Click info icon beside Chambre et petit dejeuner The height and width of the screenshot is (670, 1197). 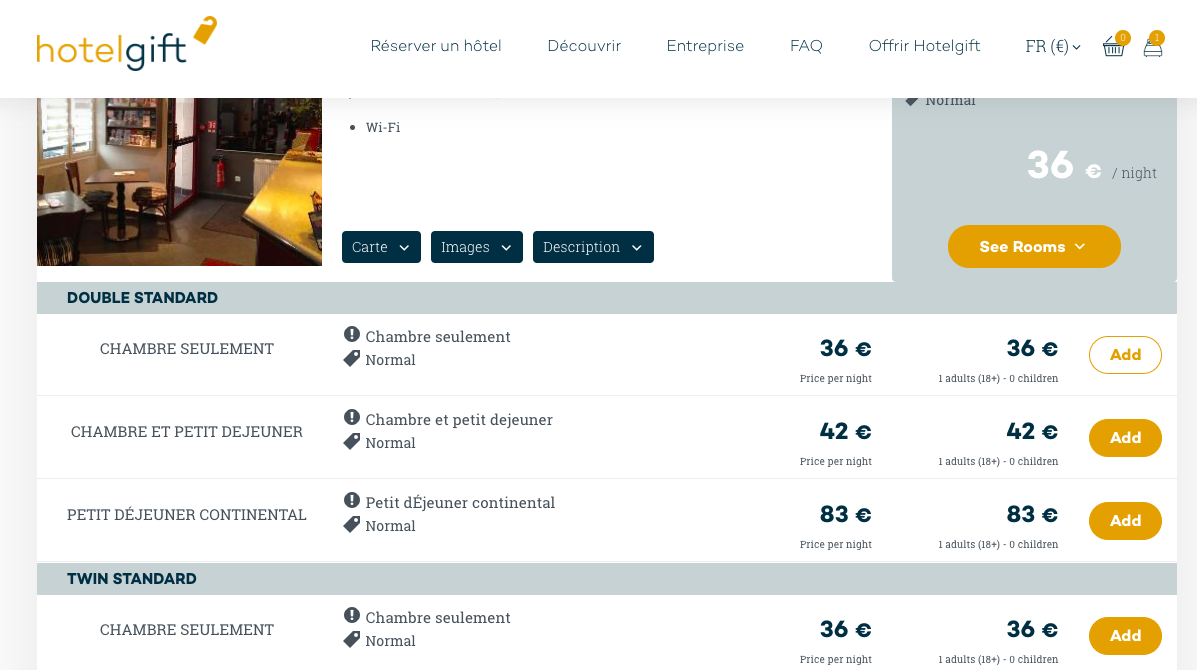[351, 417]
